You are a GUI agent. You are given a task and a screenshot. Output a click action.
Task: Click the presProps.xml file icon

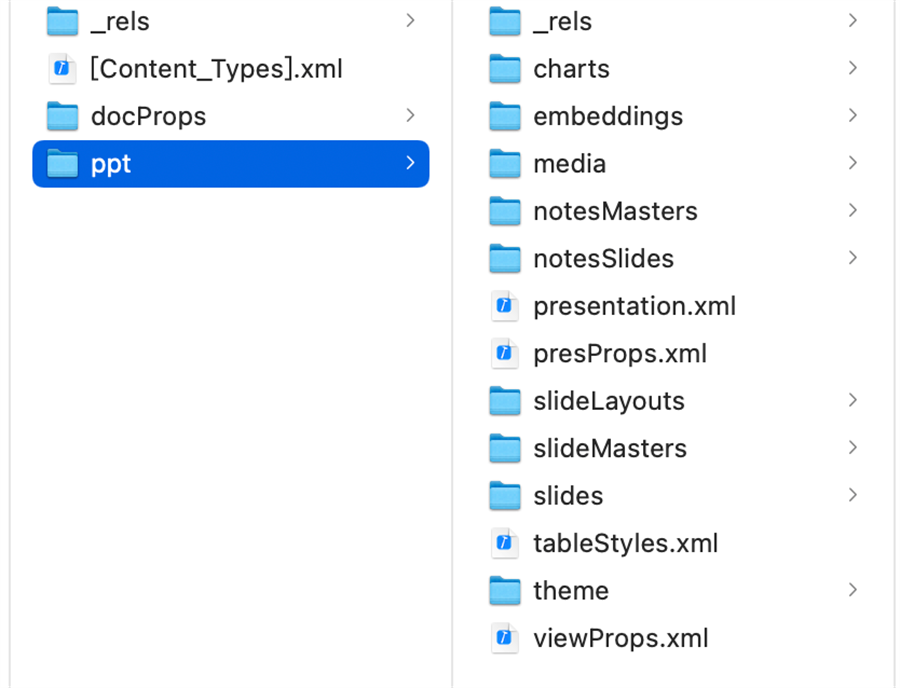click(x=505, y=353)
